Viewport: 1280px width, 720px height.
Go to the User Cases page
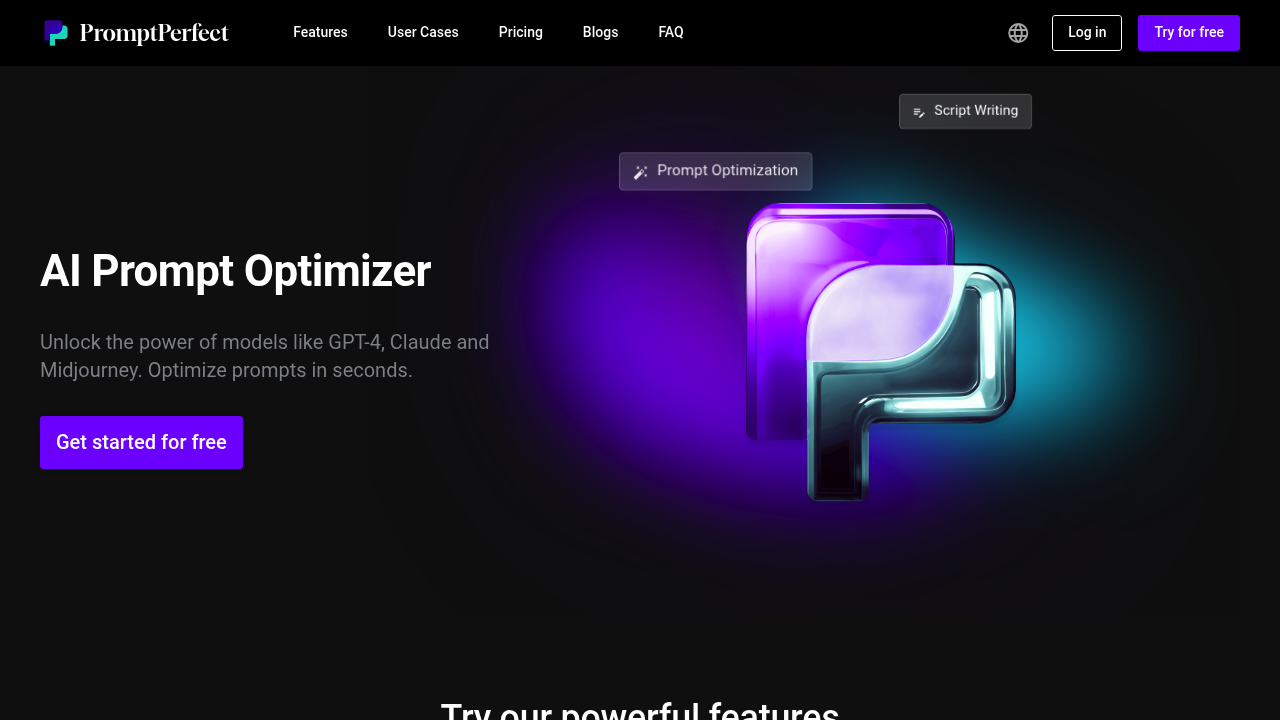423,32
